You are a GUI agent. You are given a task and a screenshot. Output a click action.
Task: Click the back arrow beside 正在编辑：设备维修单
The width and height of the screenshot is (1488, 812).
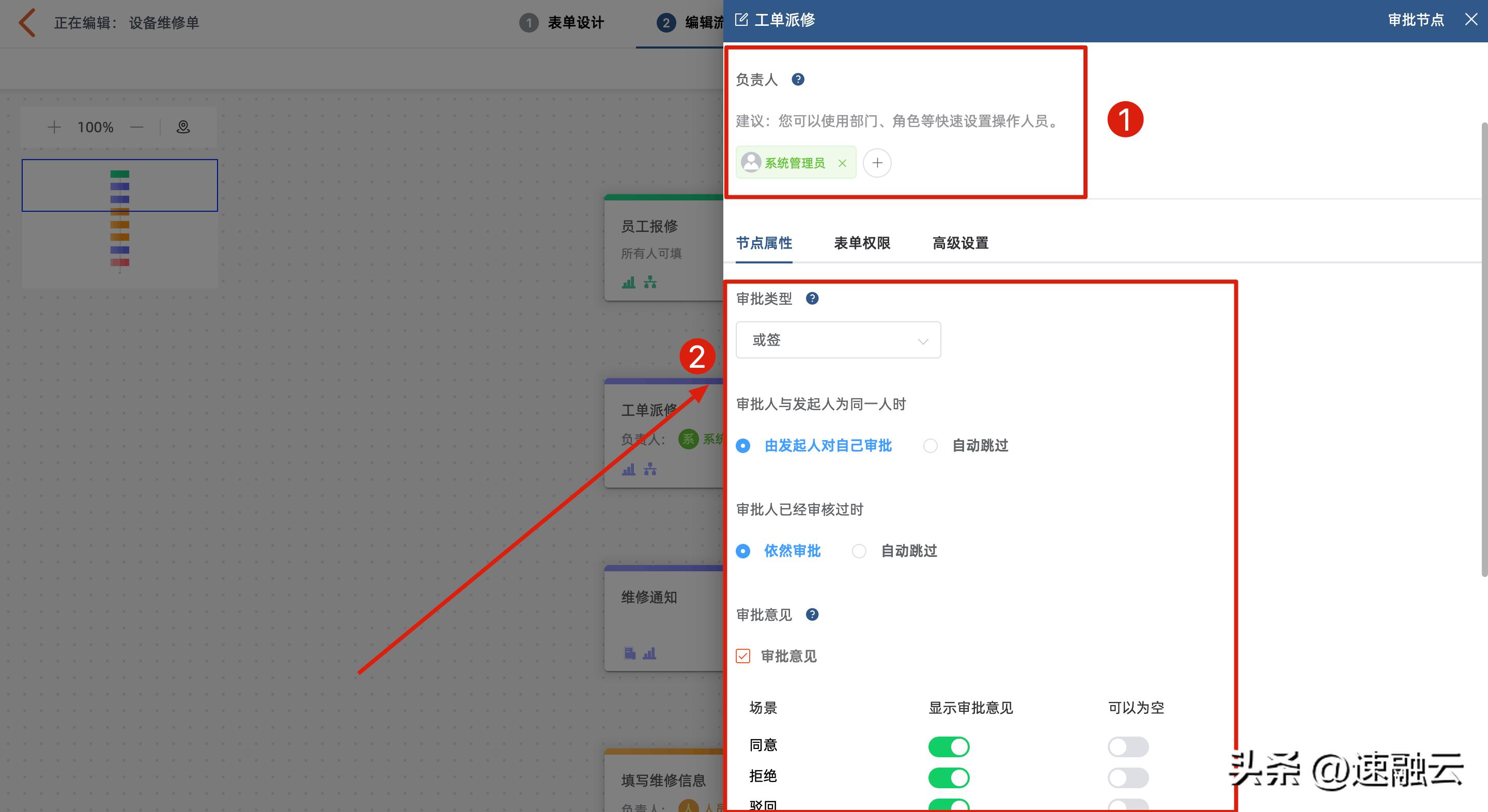click(x=26, y=23)
